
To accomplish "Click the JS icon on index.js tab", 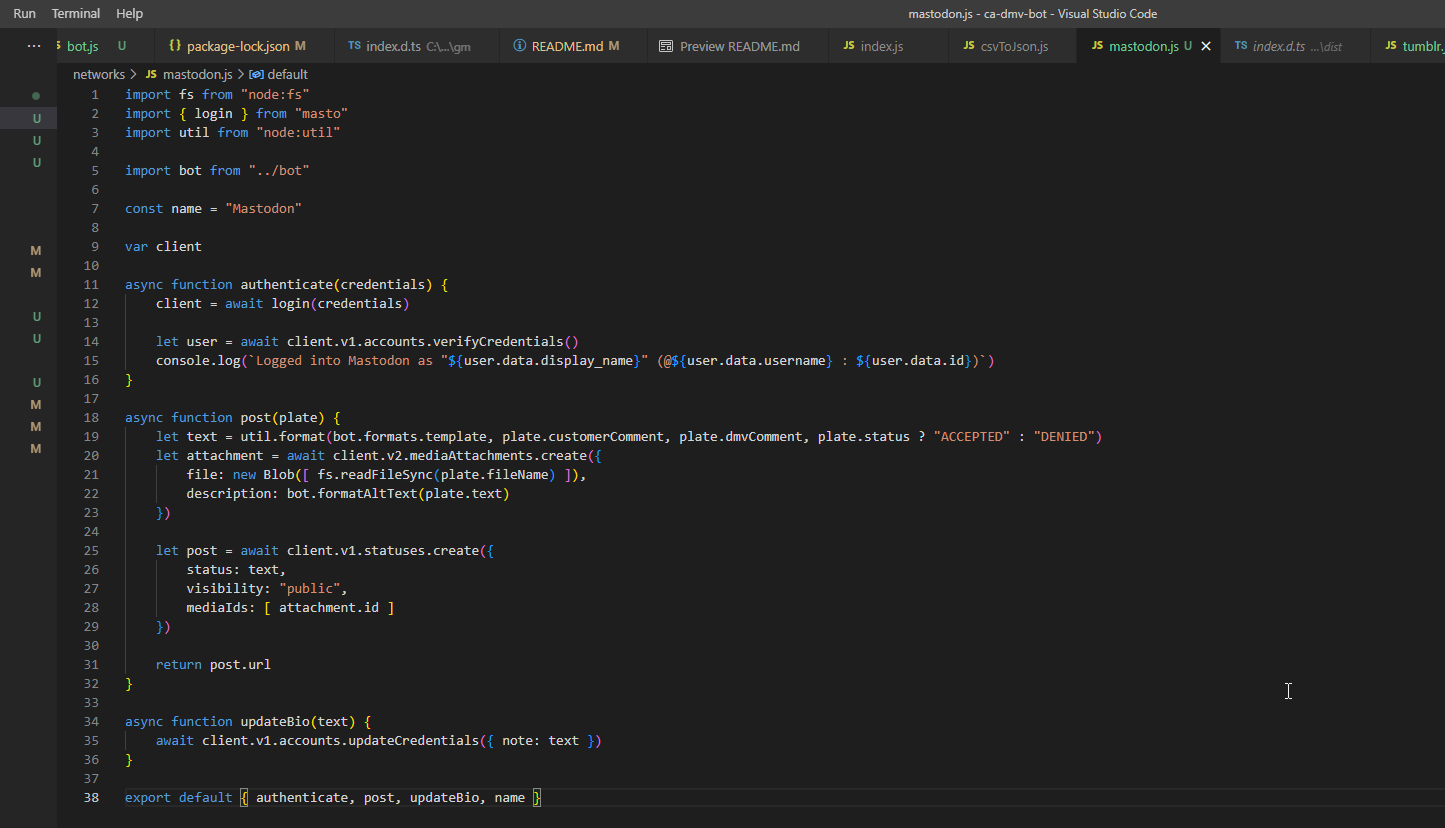I will (848, 46).
